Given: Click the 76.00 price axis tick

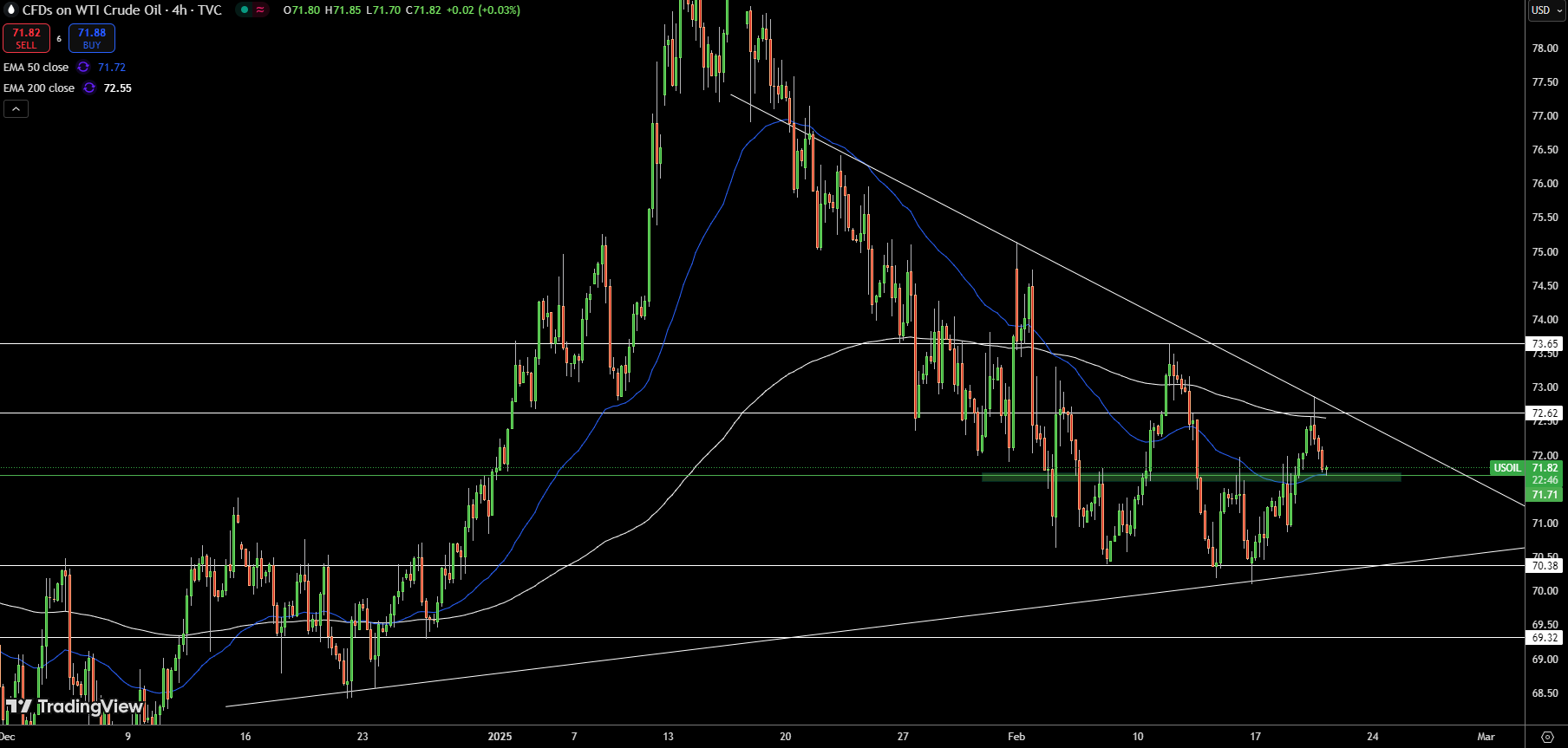Looking at the screenshot, I should coord(1545,184).
